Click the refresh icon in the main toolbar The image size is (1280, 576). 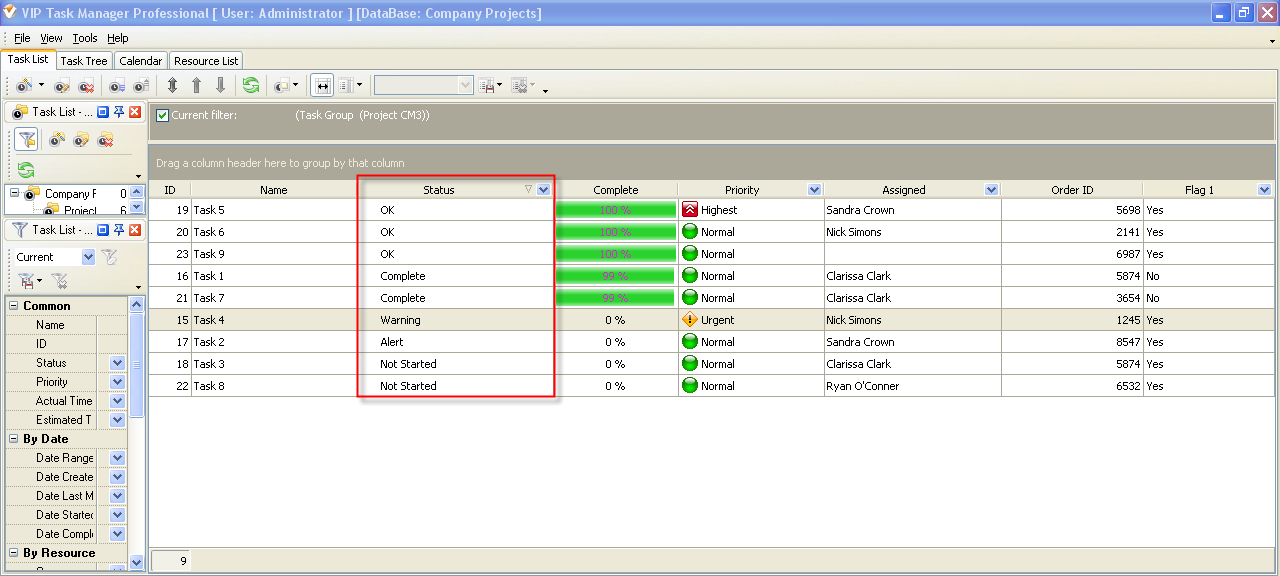click(x=250, y=86)
